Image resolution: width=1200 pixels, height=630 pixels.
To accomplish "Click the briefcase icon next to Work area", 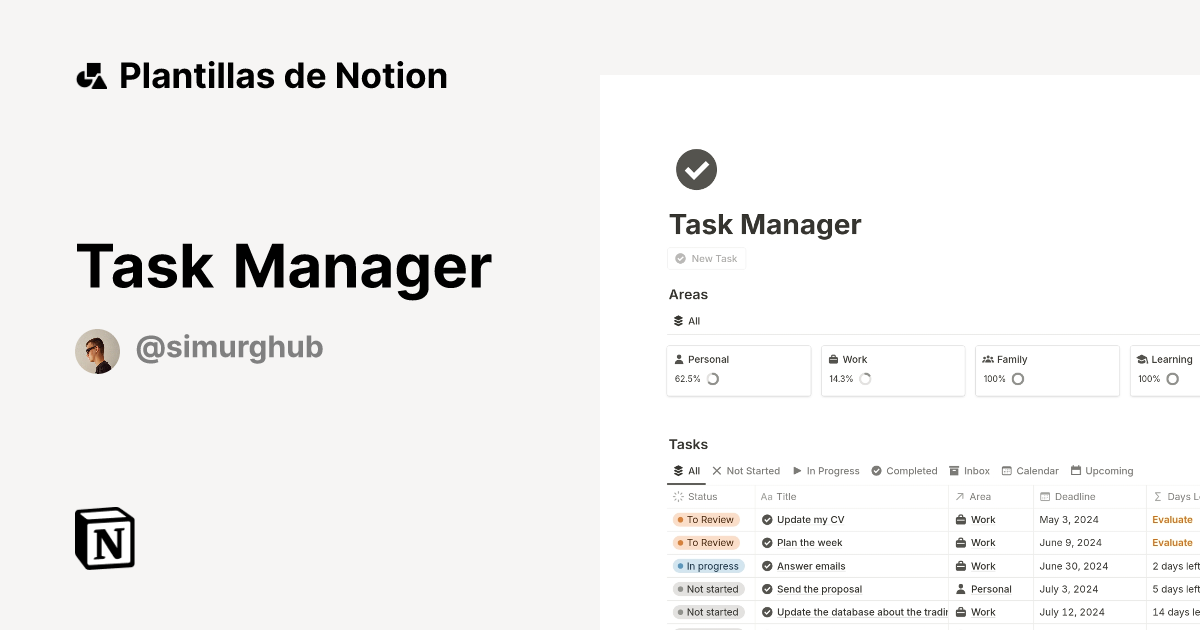I will coord(832,358).
